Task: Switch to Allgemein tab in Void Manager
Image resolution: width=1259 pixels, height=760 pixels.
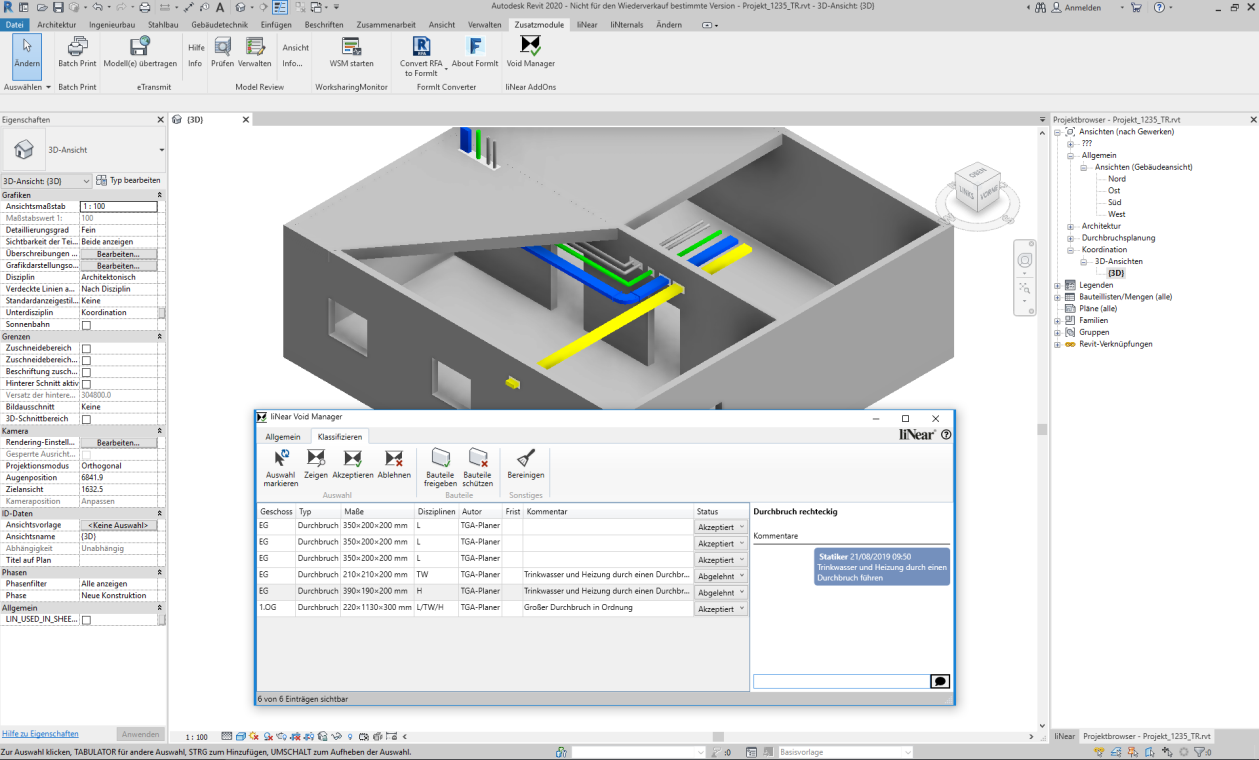Action: tap(283, 437)
